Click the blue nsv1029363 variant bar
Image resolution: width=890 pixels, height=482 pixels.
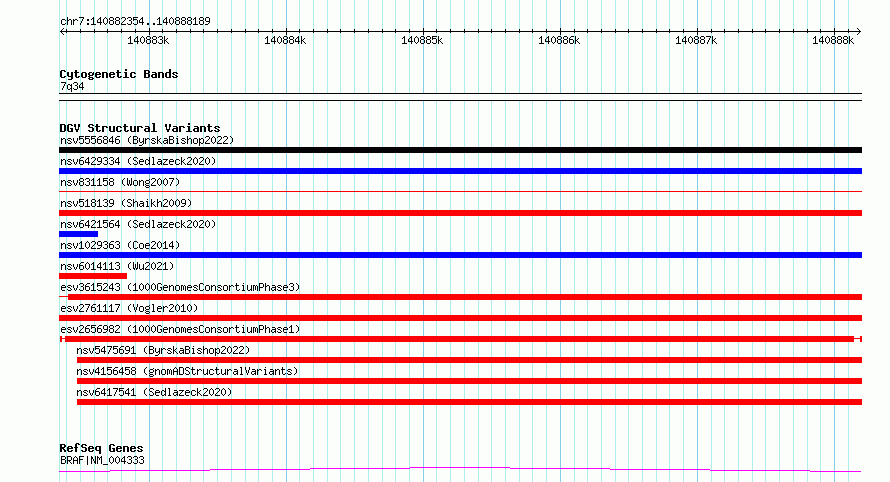(x=460, y=255)
